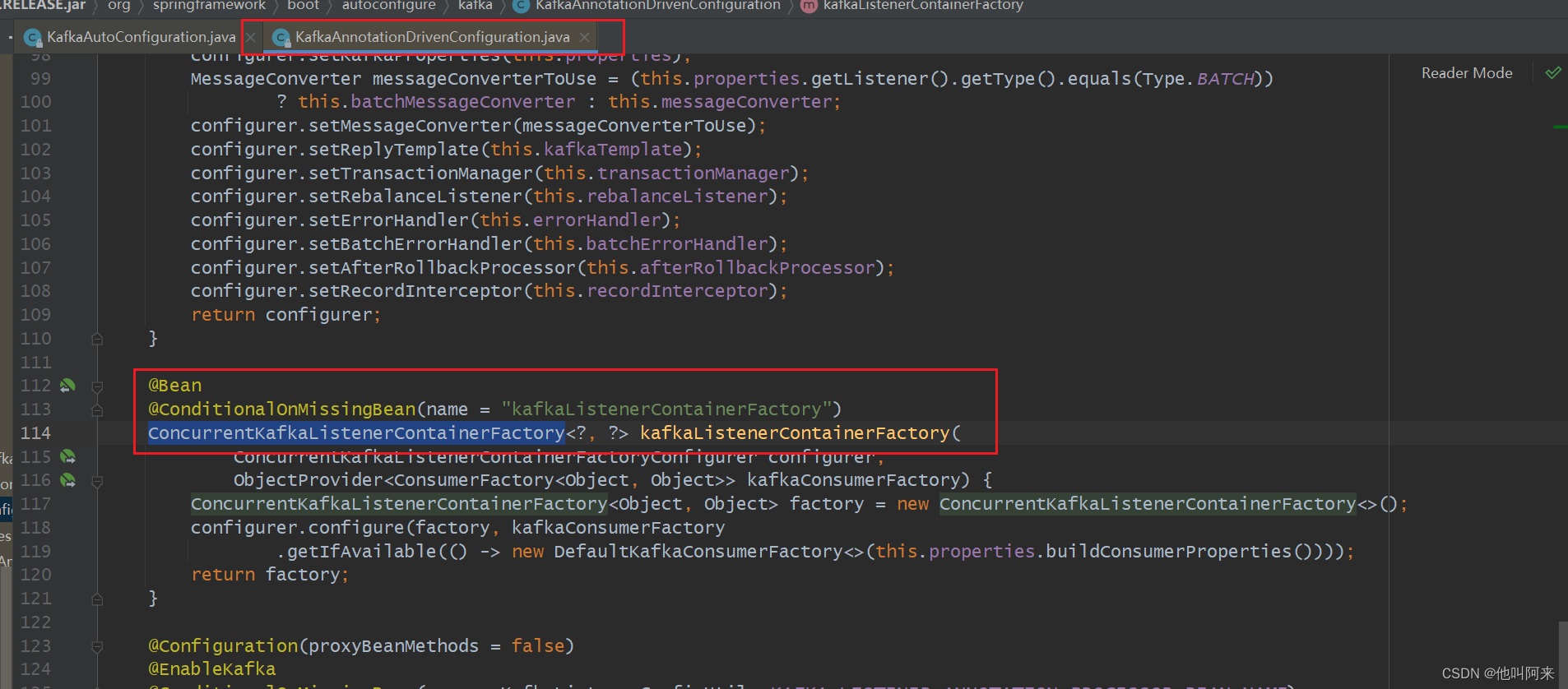
Task: Click the method icon in the breadcrumb bar
Action: (809, 6)
